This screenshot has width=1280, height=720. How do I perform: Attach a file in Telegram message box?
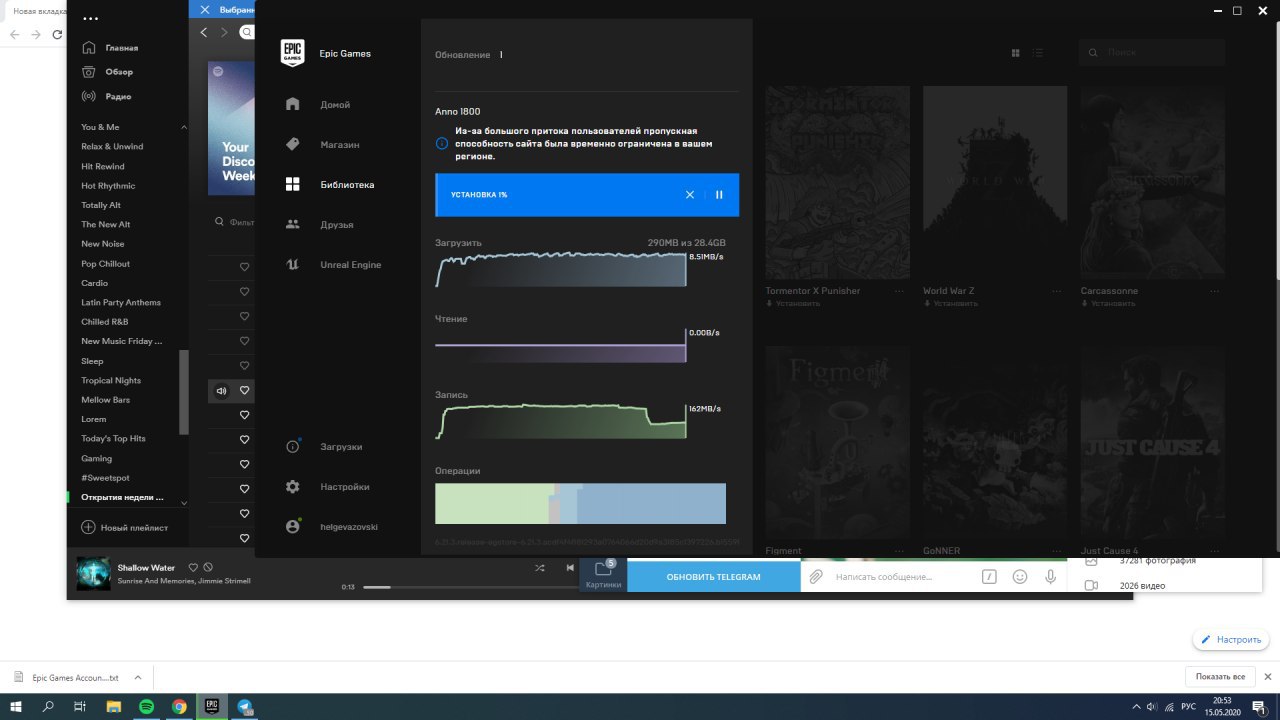coord(816,577)
